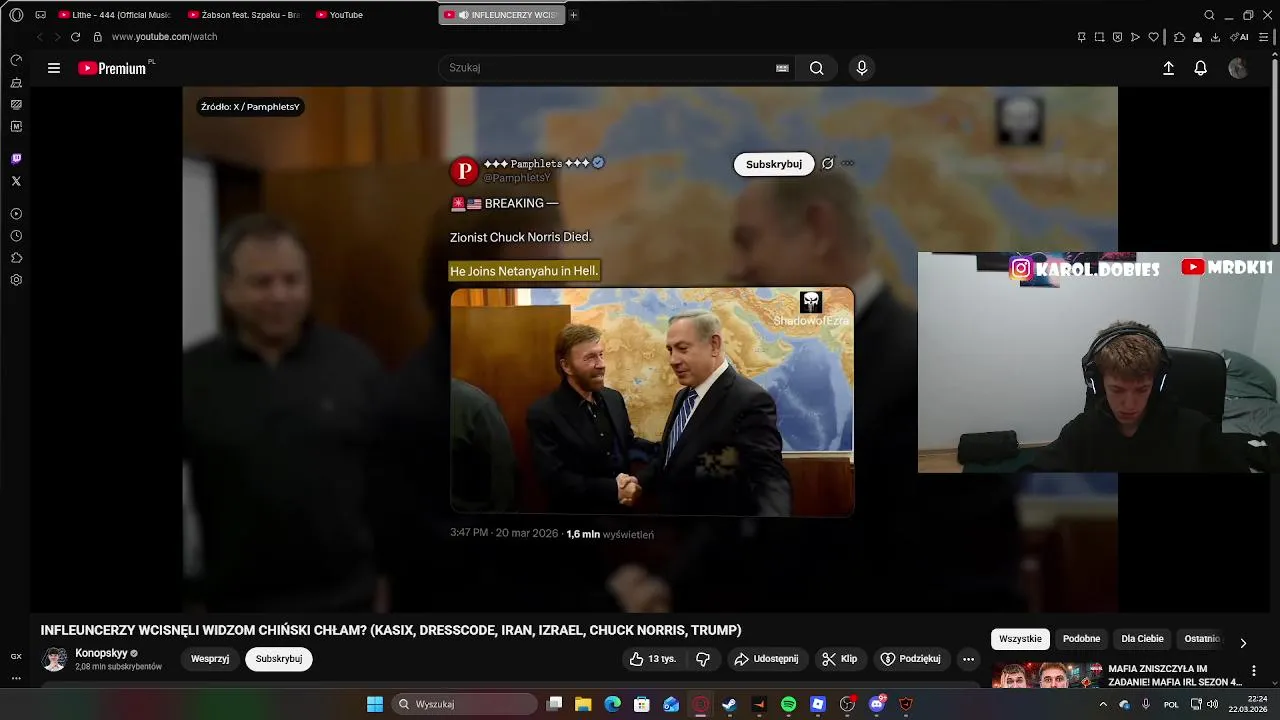Open YouTube create/upload button
Screen dimensions: 1280x720
point(1168,68)
